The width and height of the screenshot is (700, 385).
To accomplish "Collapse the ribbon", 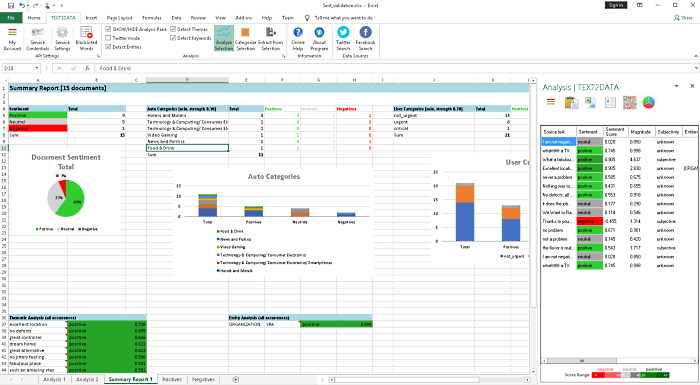I will click(x=696, y=56).
